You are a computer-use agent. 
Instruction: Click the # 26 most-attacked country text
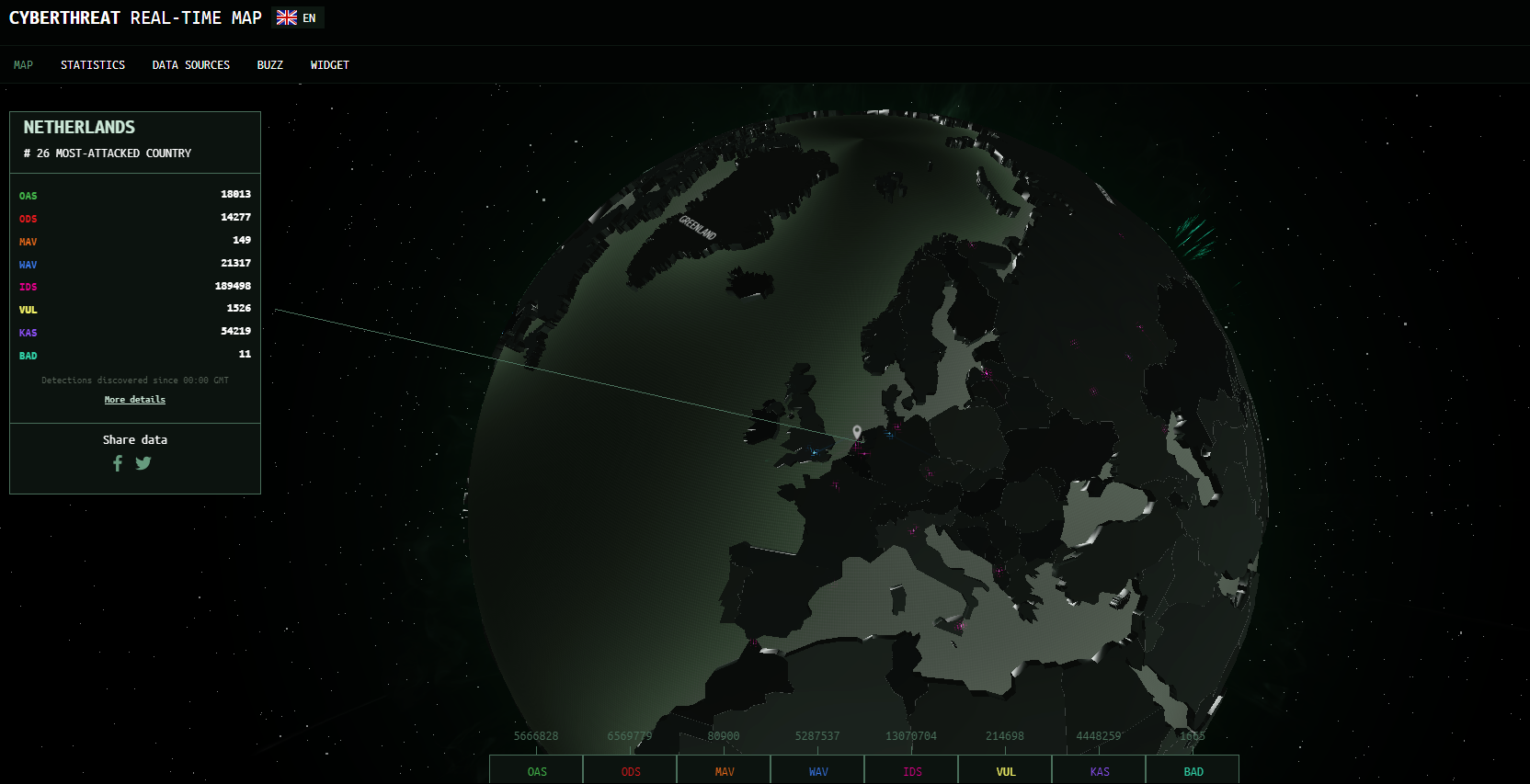[x=108, y=153]
